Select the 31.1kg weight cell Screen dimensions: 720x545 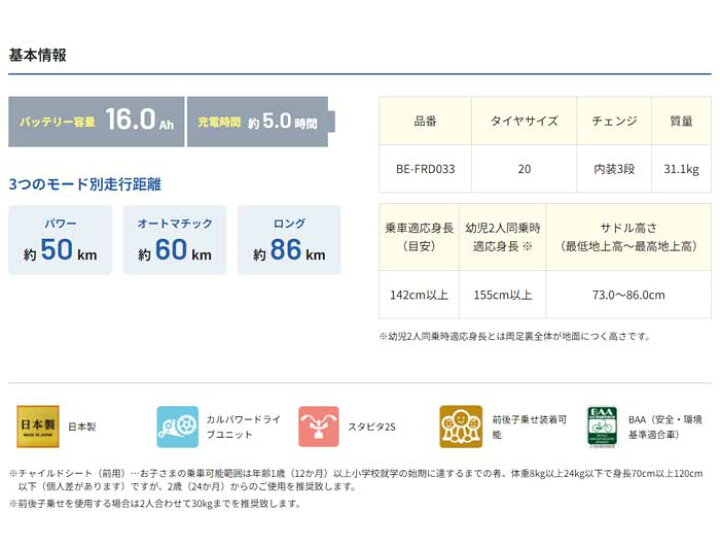681,169
